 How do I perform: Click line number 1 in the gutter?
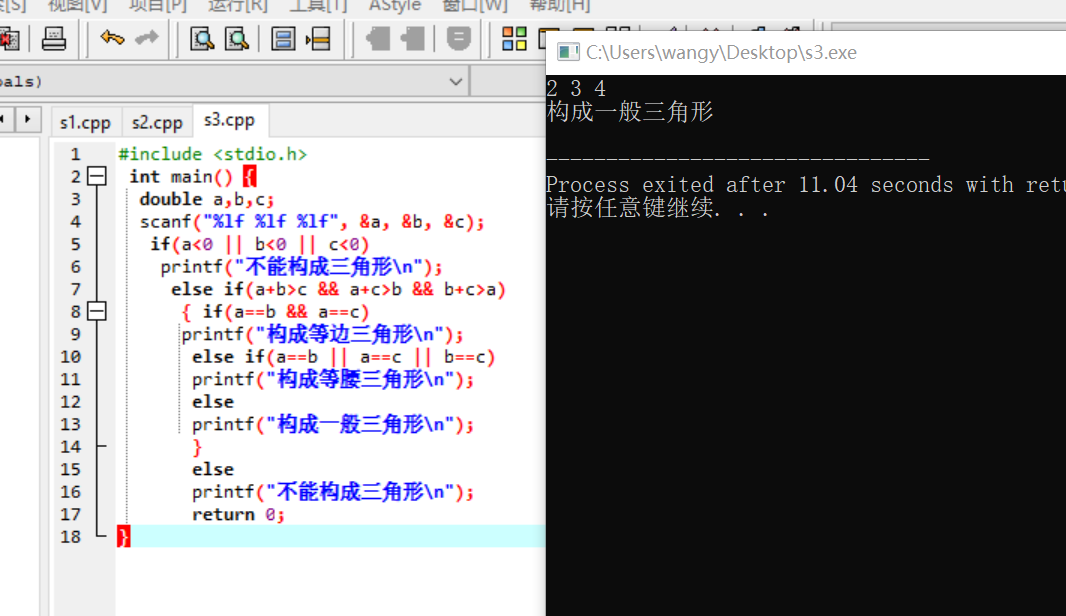(75, 154)
